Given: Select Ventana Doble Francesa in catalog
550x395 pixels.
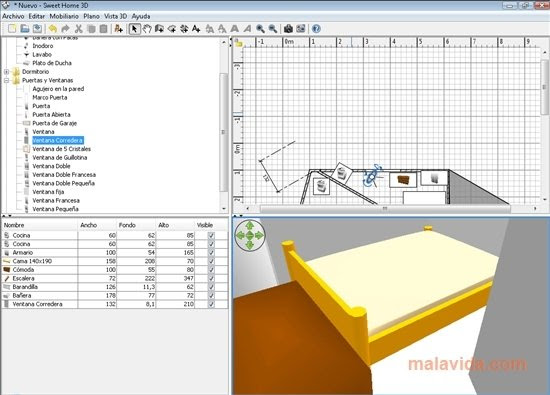Looking at the screenshot, I should (x=64, y=175).
